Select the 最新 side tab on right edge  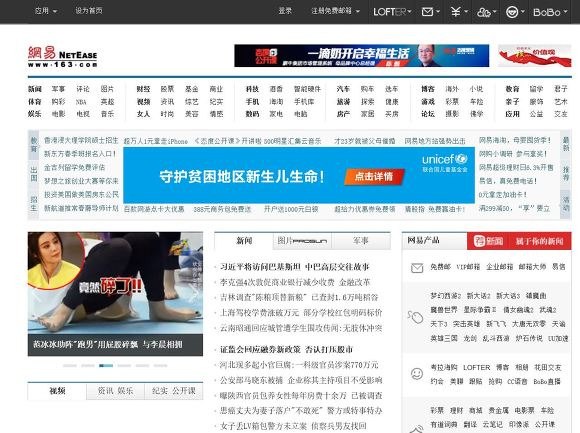pyautogui.click(x=566, y=144)
